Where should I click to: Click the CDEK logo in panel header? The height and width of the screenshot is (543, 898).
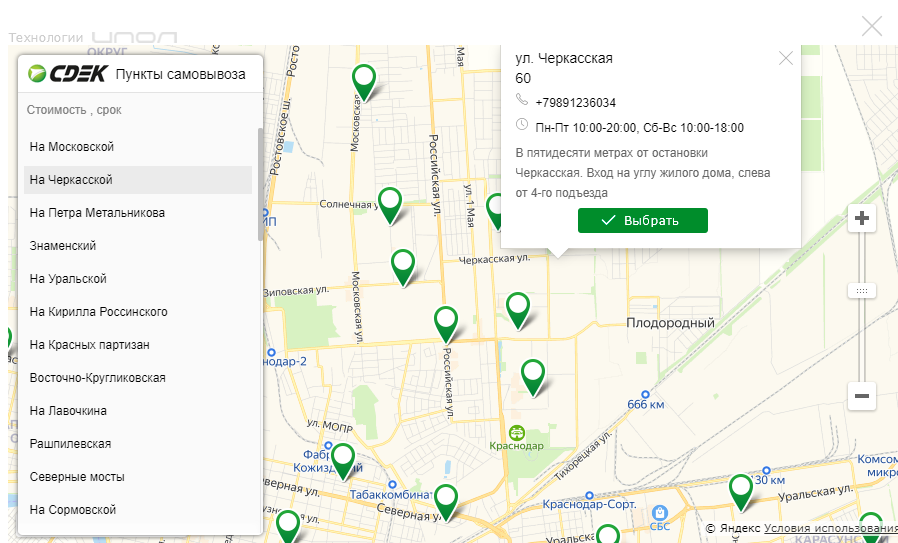coord(67,73)
